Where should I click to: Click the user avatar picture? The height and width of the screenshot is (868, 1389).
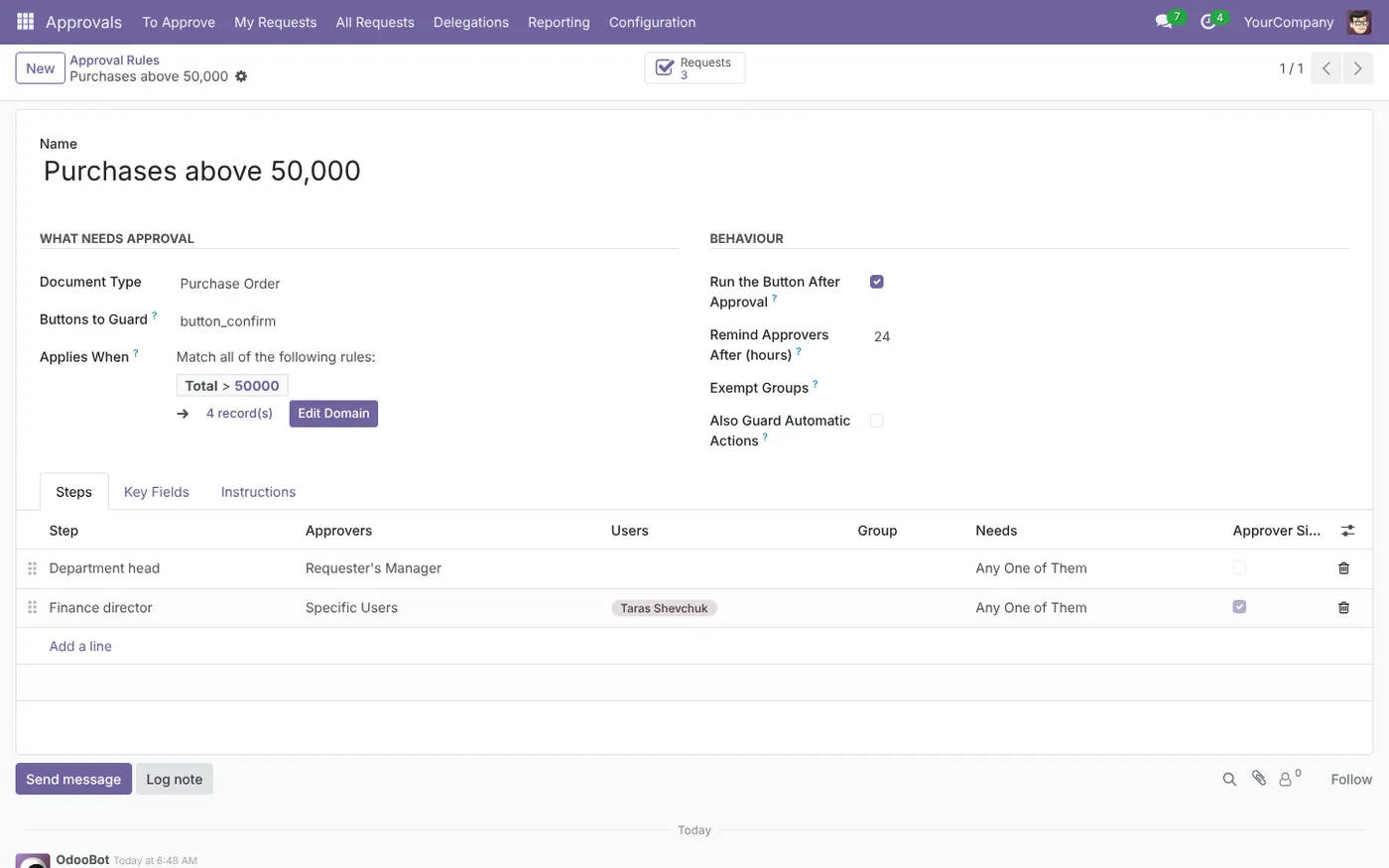pos(1359,22)
